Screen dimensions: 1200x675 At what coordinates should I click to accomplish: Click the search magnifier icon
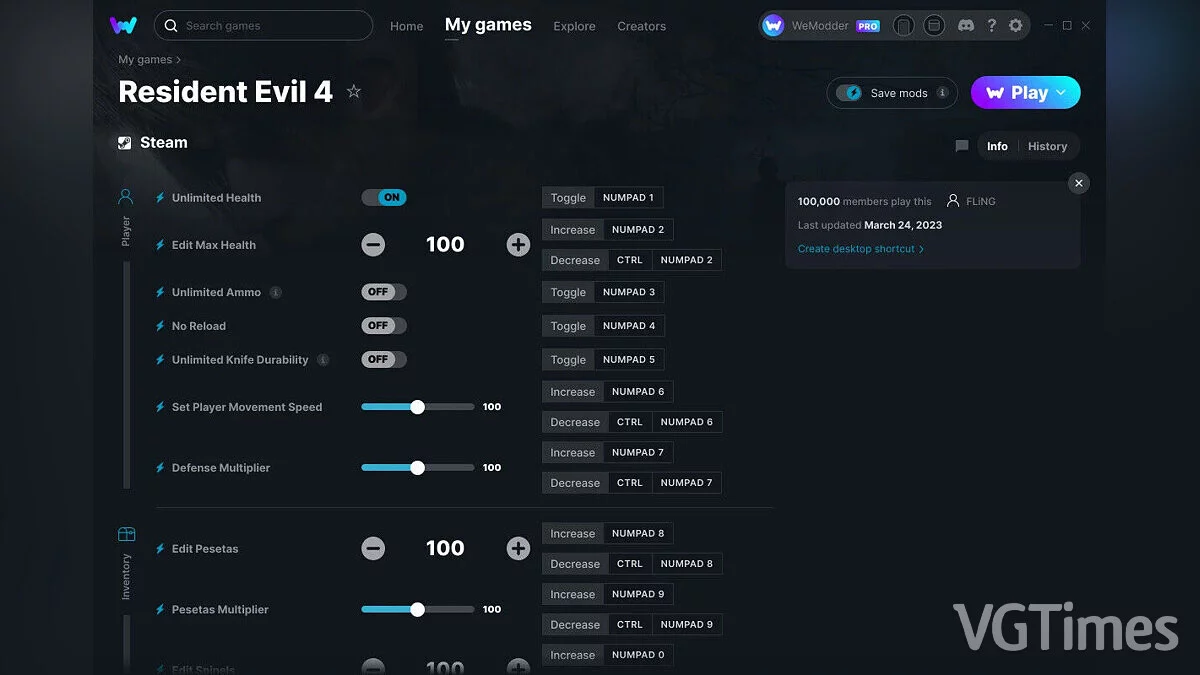171,25
